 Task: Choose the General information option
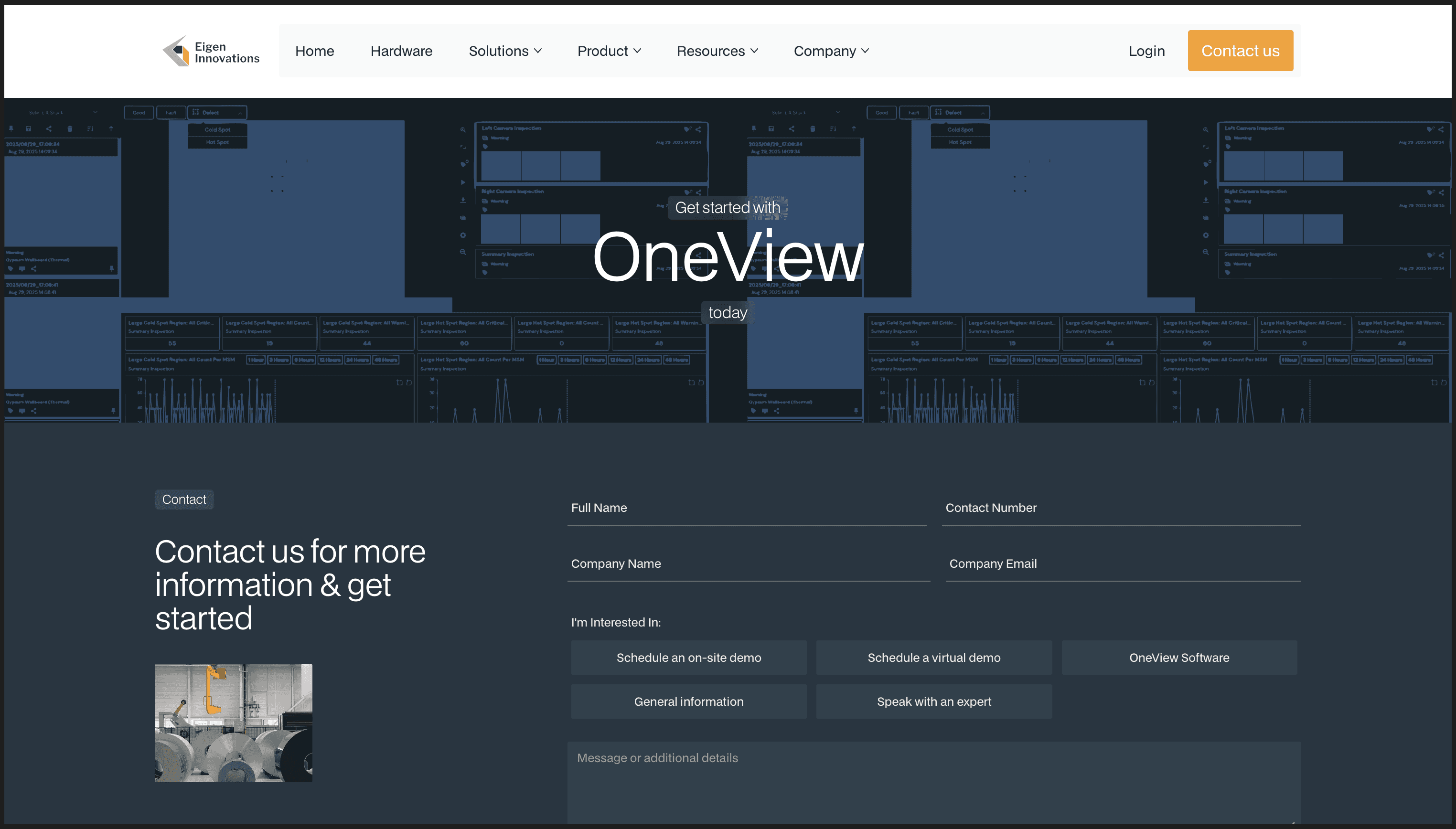click(688, 701)
